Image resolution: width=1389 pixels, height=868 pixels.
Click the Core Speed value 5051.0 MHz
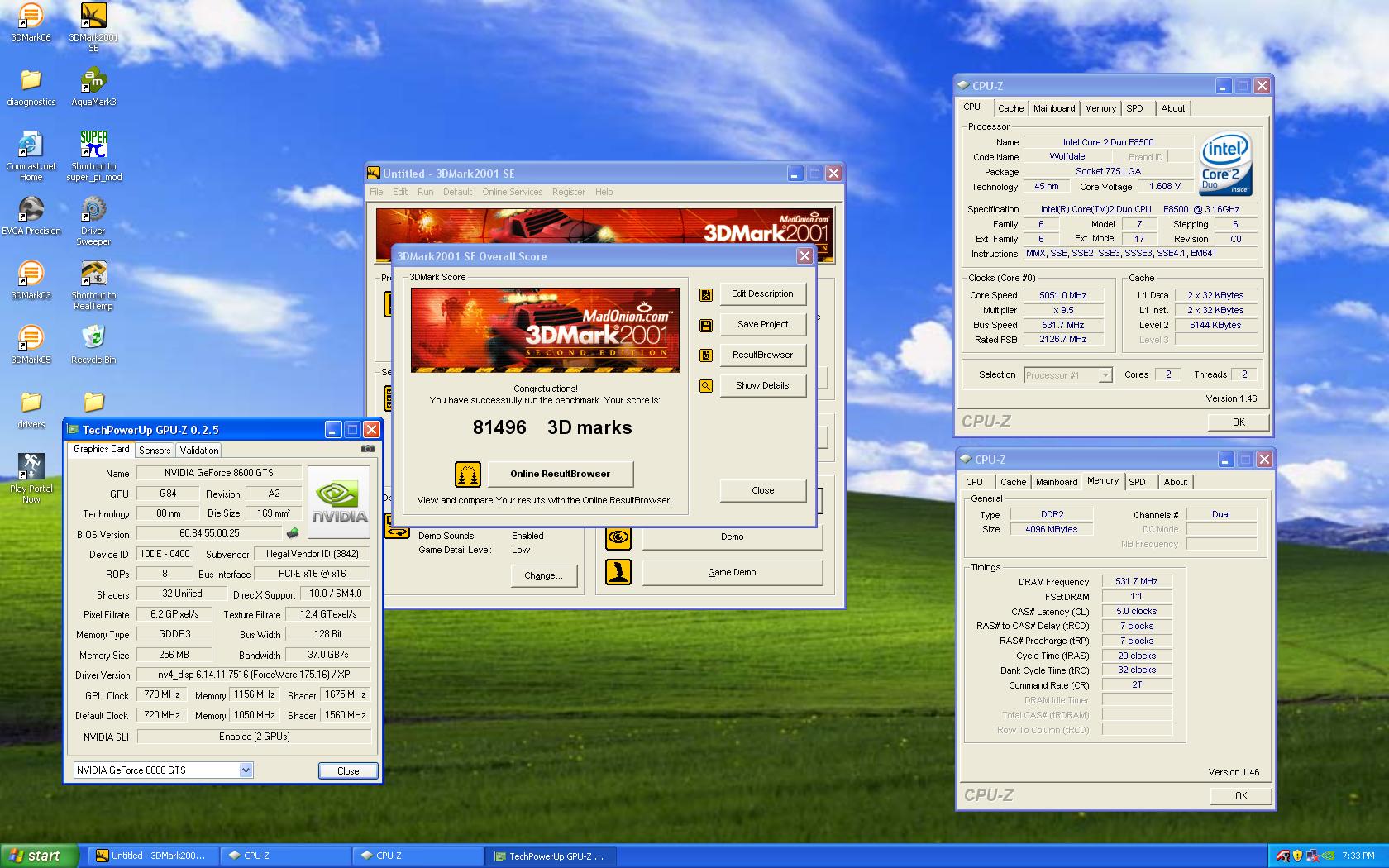coord(1063,296)
